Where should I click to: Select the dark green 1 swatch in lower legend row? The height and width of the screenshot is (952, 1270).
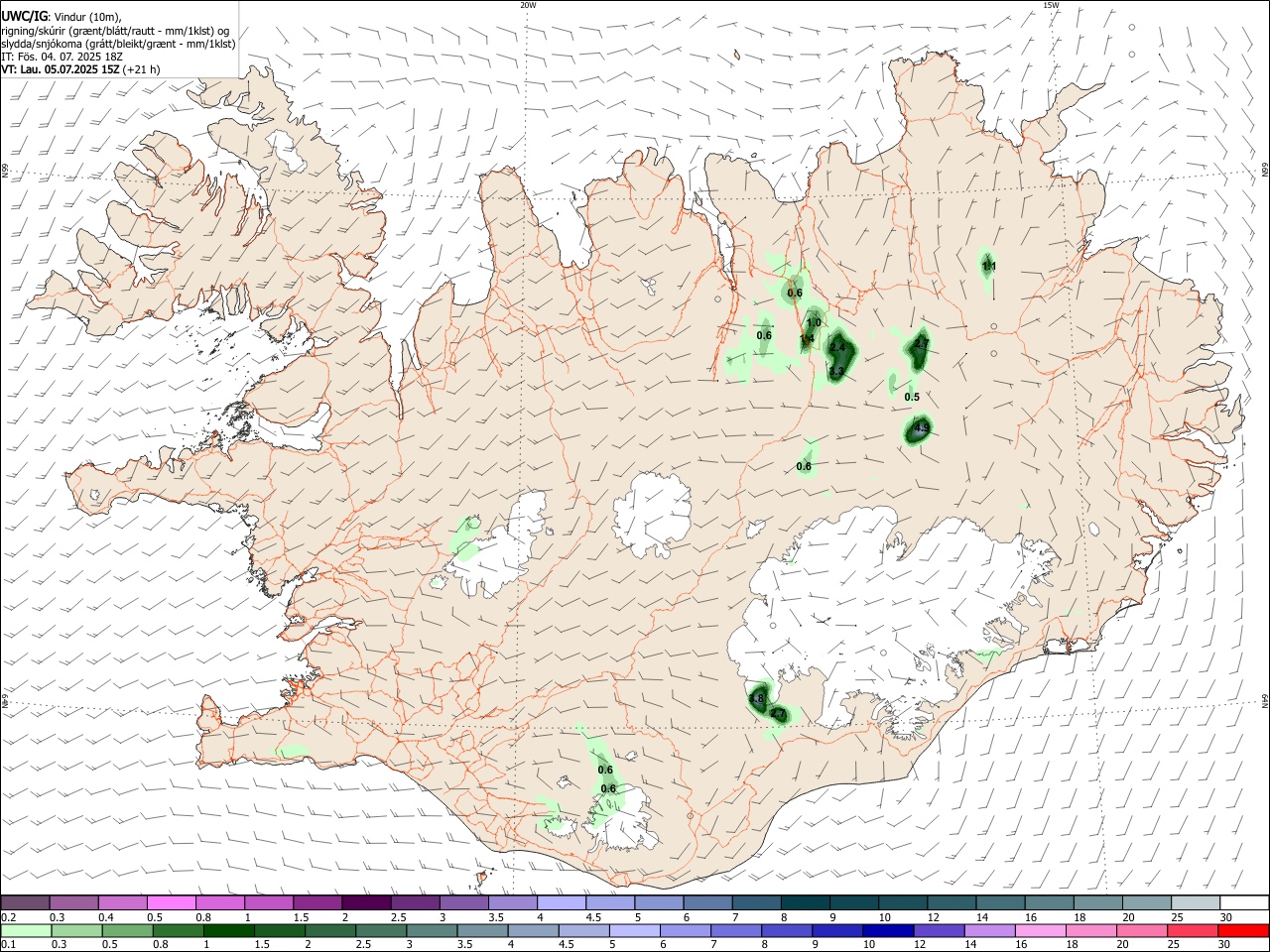pyautogui.click(x=228, y=930)
